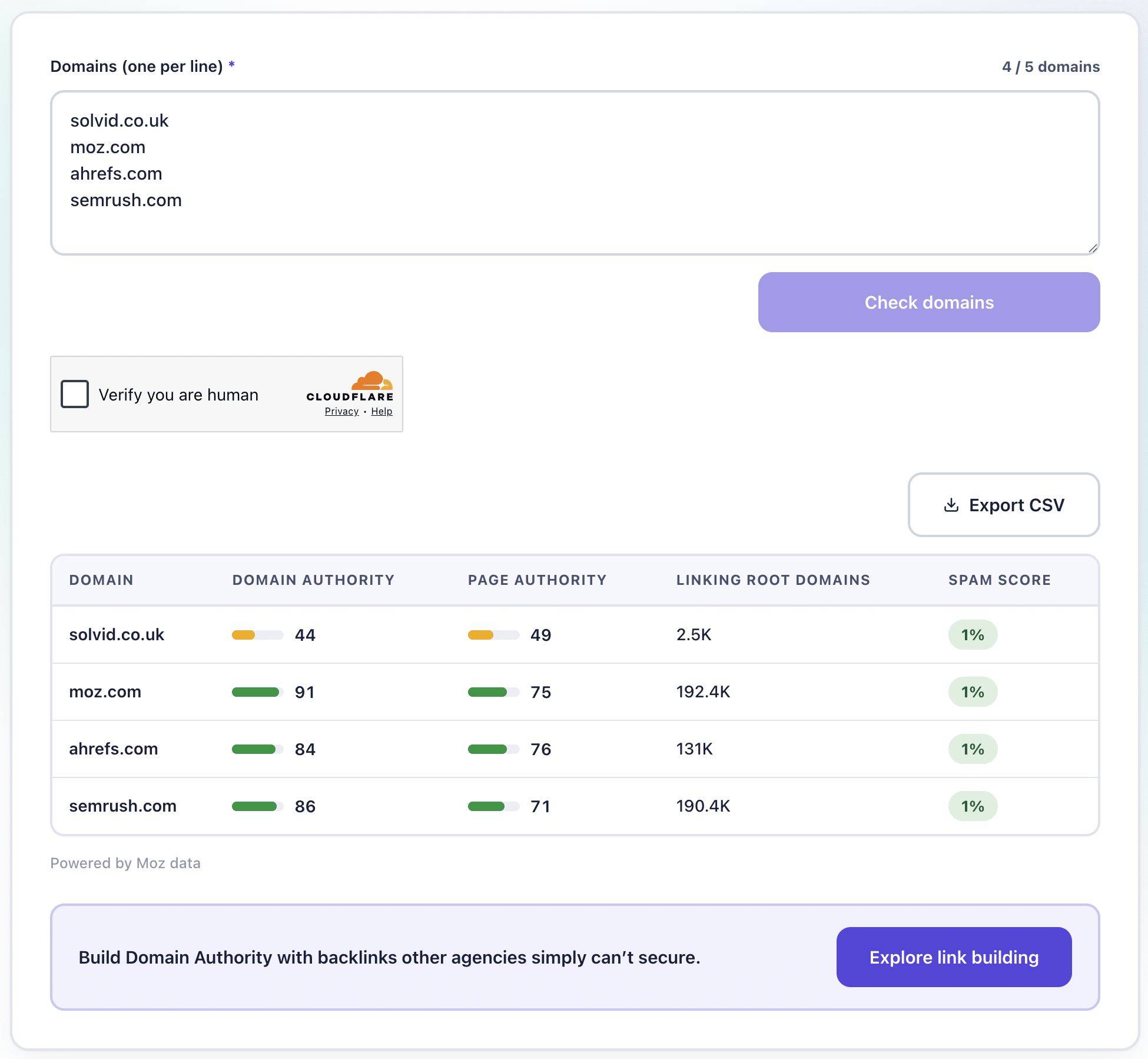Viewport: 1148px width, 1059px height.
Task: Click solvid.co.uk 1% spam score badge
Action: pyautogui.click(x=973, y=635)
